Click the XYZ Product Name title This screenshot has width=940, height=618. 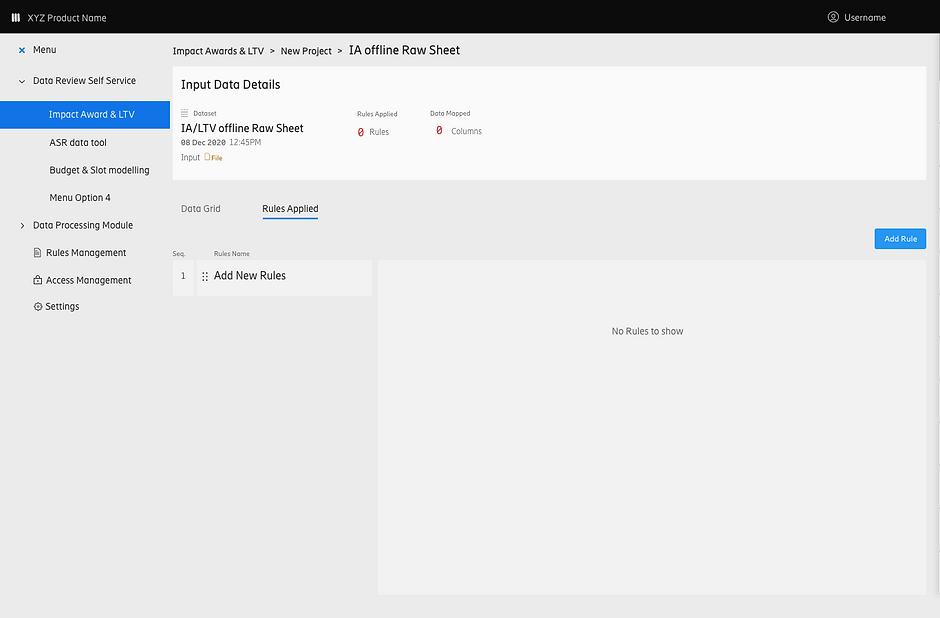coord(67,18)
